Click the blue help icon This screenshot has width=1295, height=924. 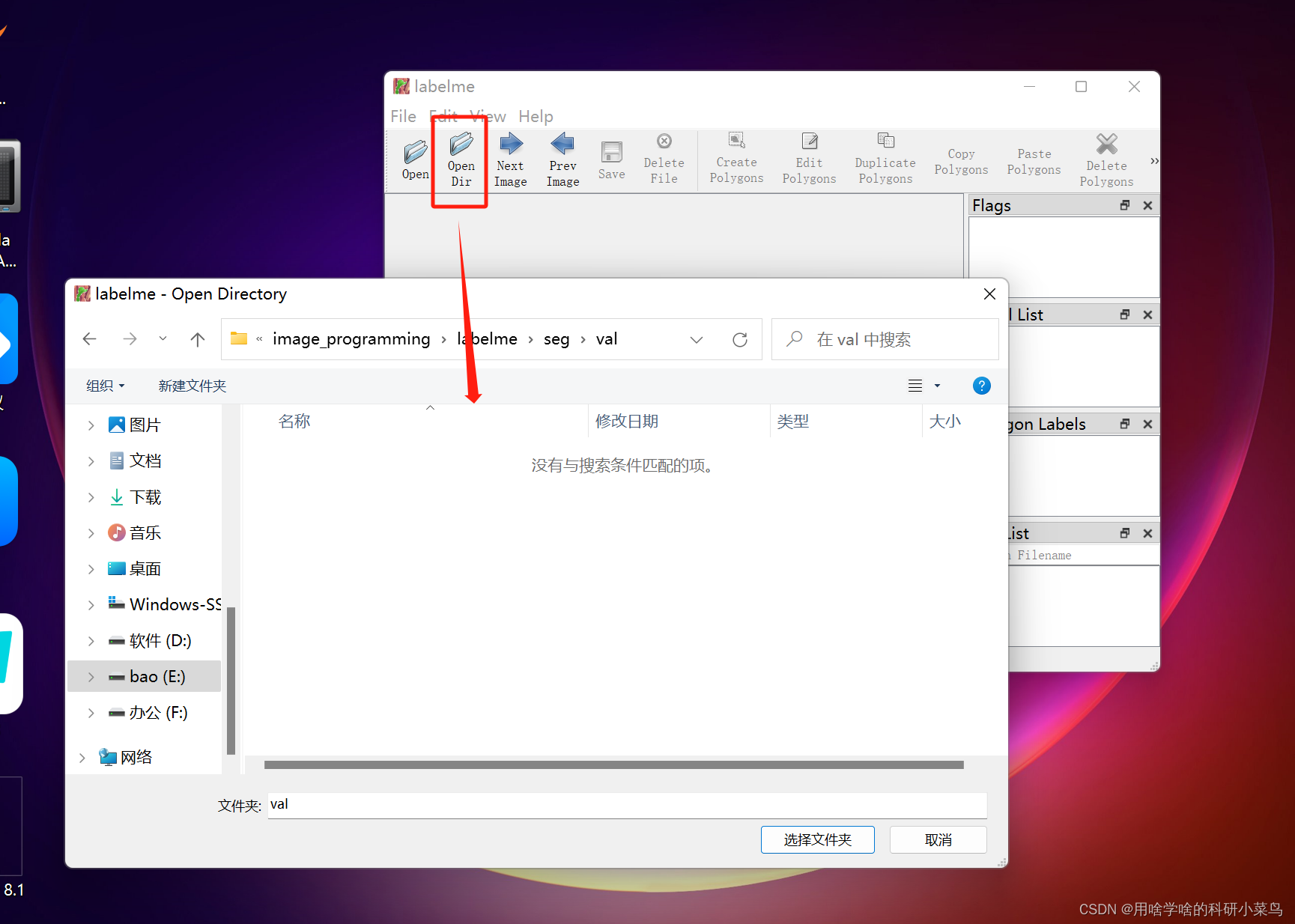(x=981, y=386)
